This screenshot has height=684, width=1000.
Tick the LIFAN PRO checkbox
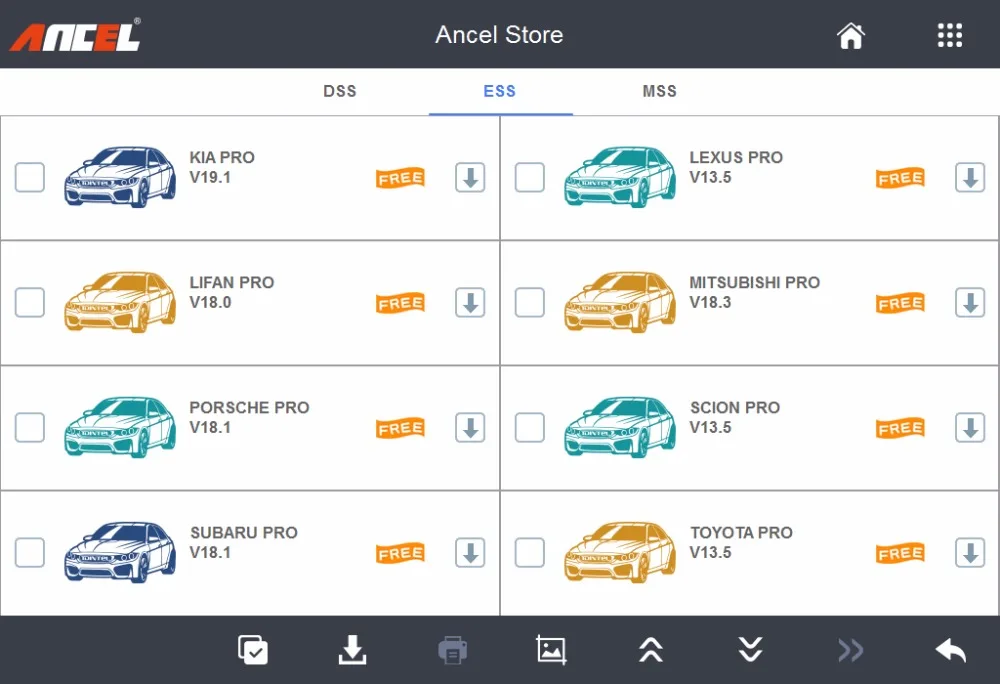[x=29, y=302]
